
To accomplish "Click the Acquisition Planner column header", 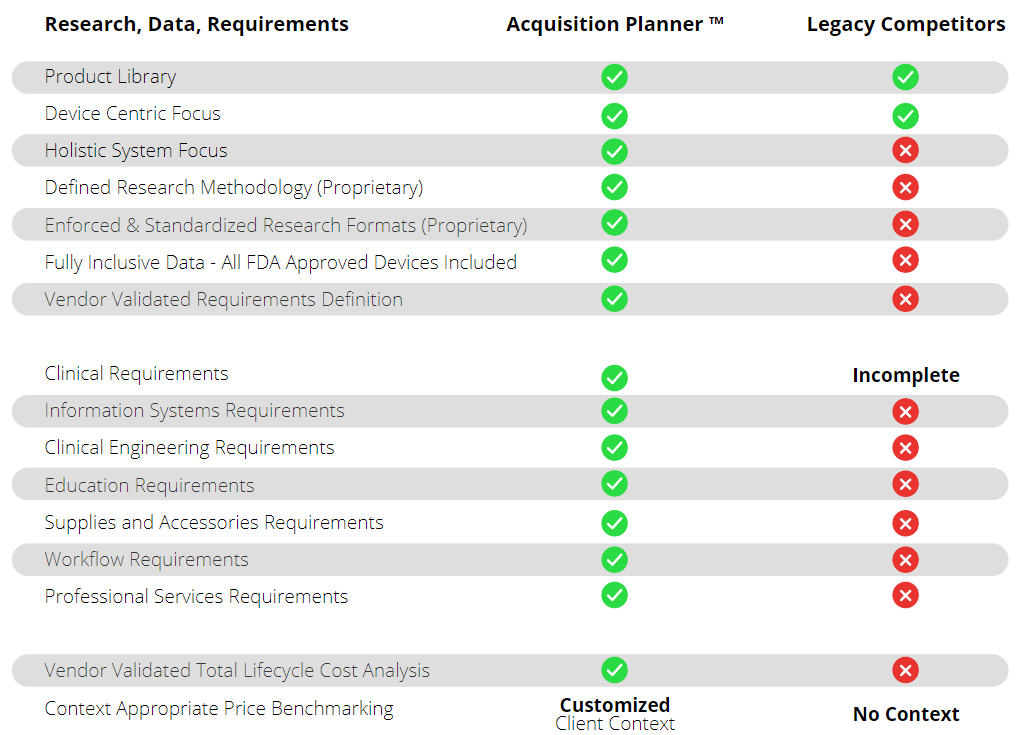I will [614, 24].
